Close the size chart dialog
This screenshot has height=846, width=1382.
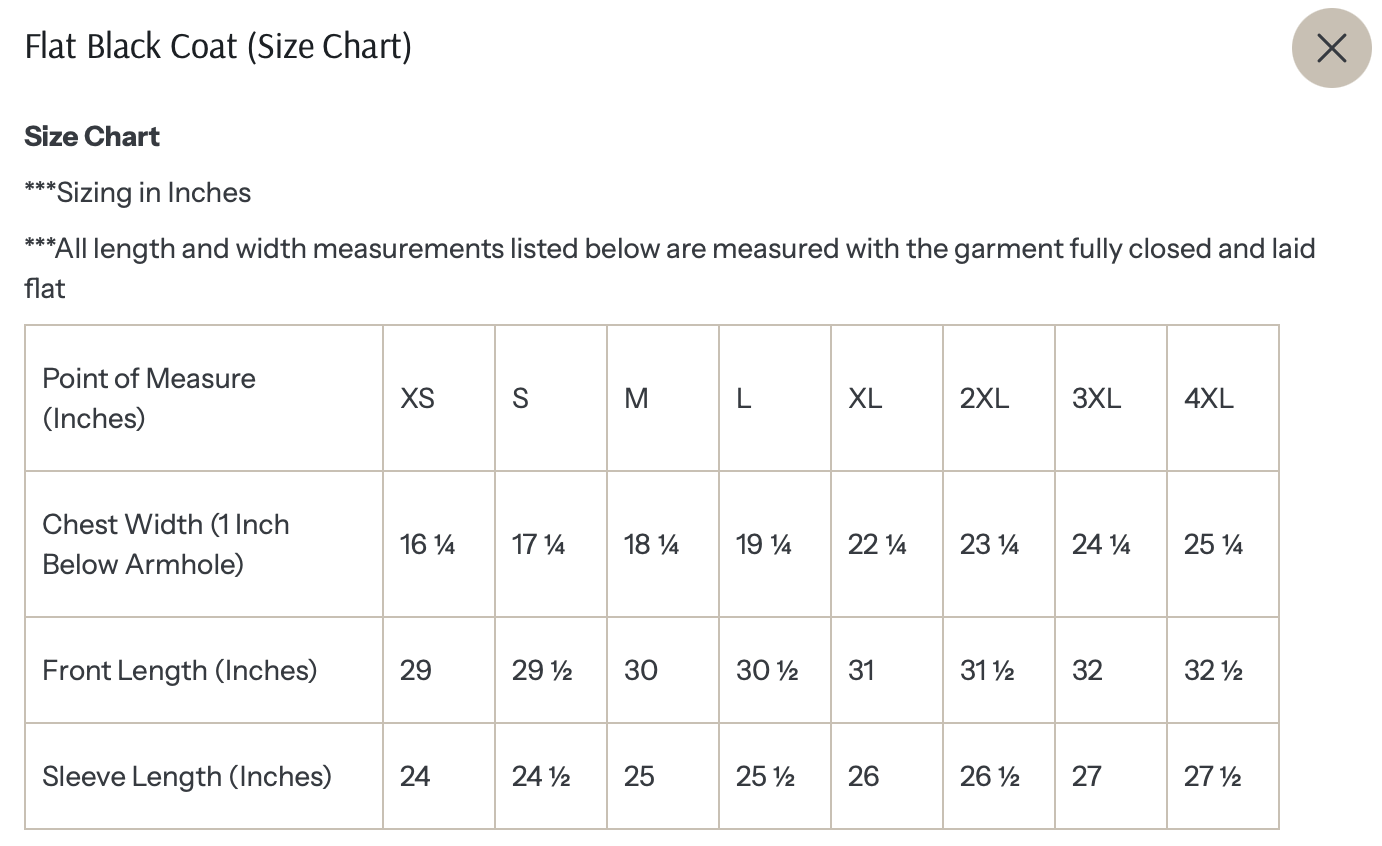tap(1331, 47)
